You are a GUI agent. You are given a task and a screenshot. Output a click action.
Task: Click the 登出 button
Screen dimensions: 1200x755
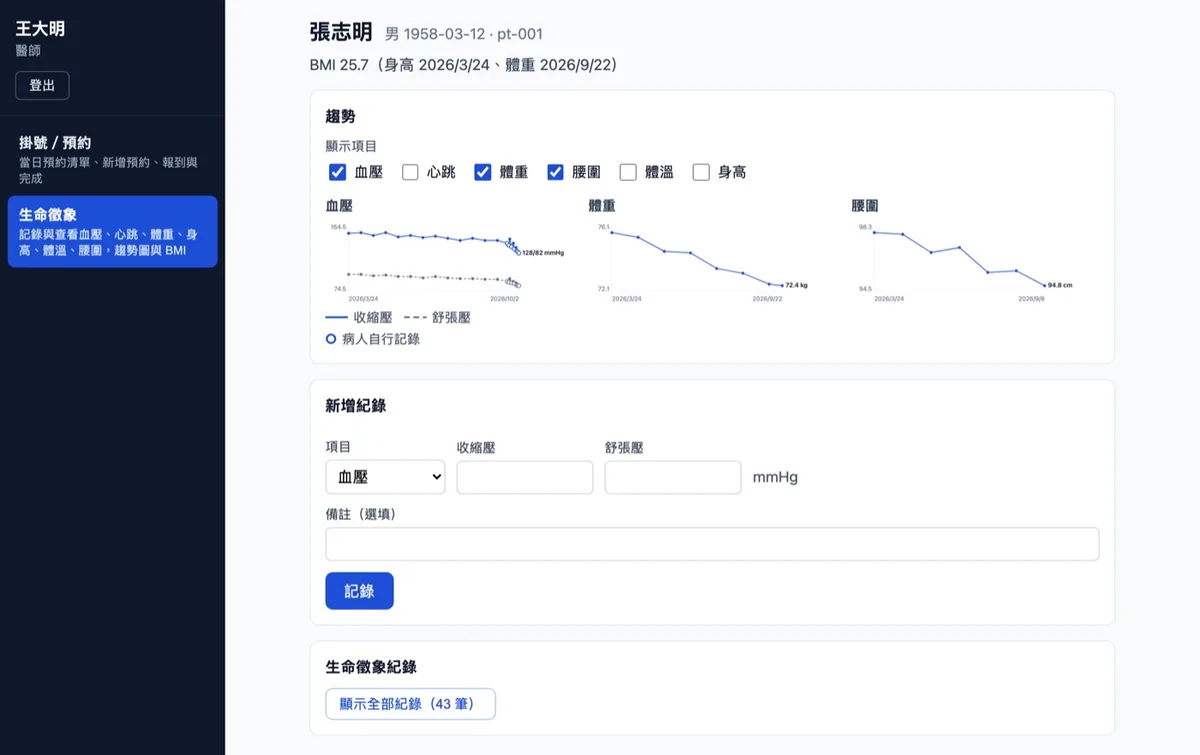click(x=42, y=85)
